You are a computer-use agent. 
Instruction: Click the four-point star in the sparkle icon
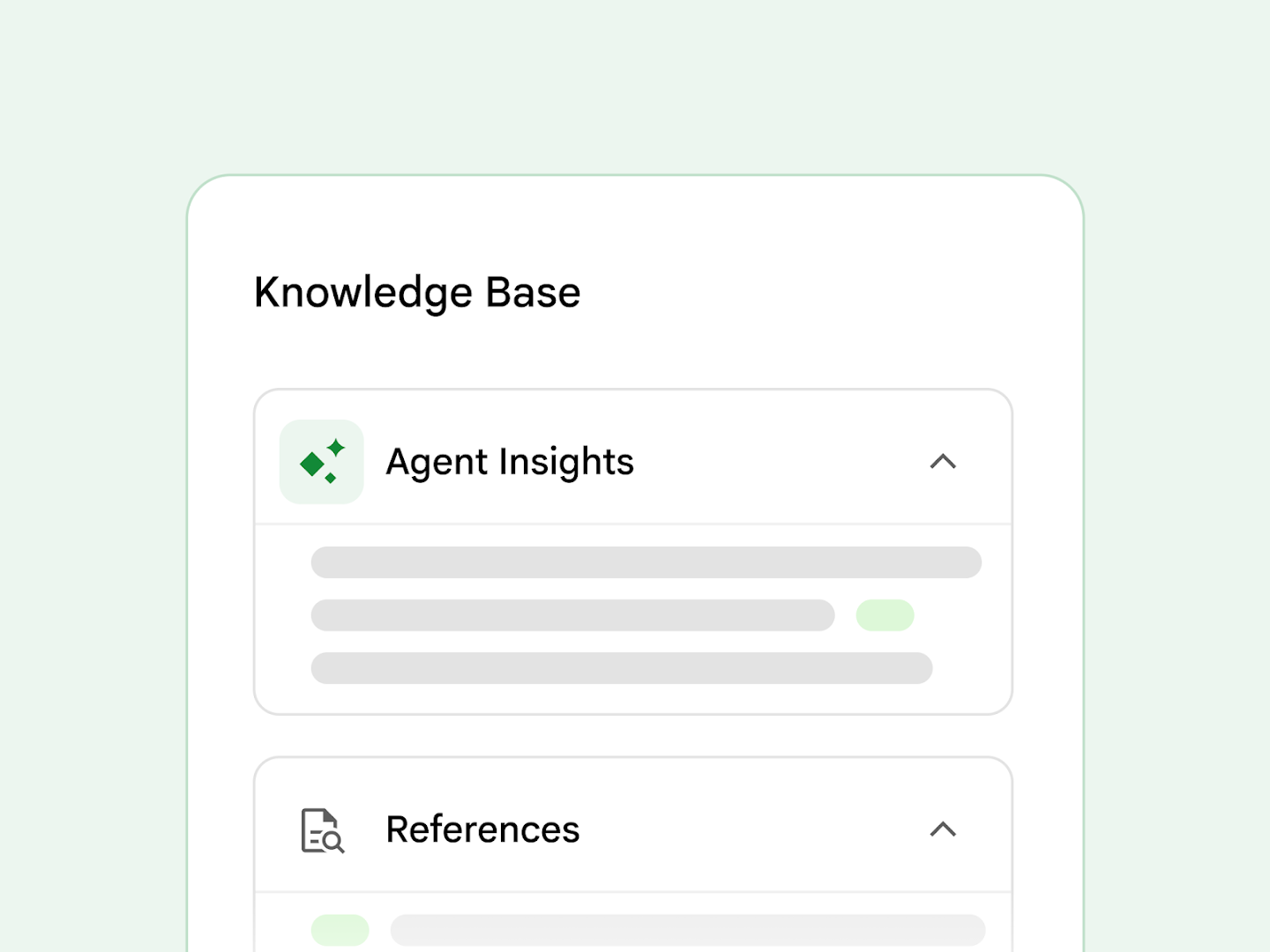pos(336,448)
